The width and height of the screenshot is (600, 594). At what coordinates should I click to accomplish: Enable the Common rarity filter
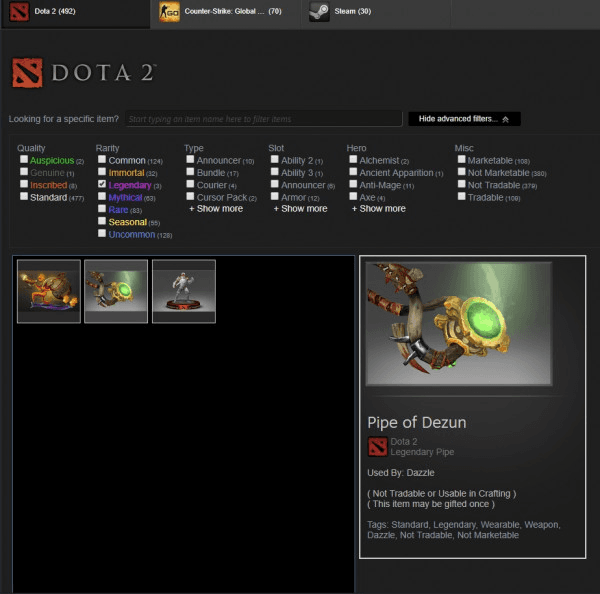[102, 159]
